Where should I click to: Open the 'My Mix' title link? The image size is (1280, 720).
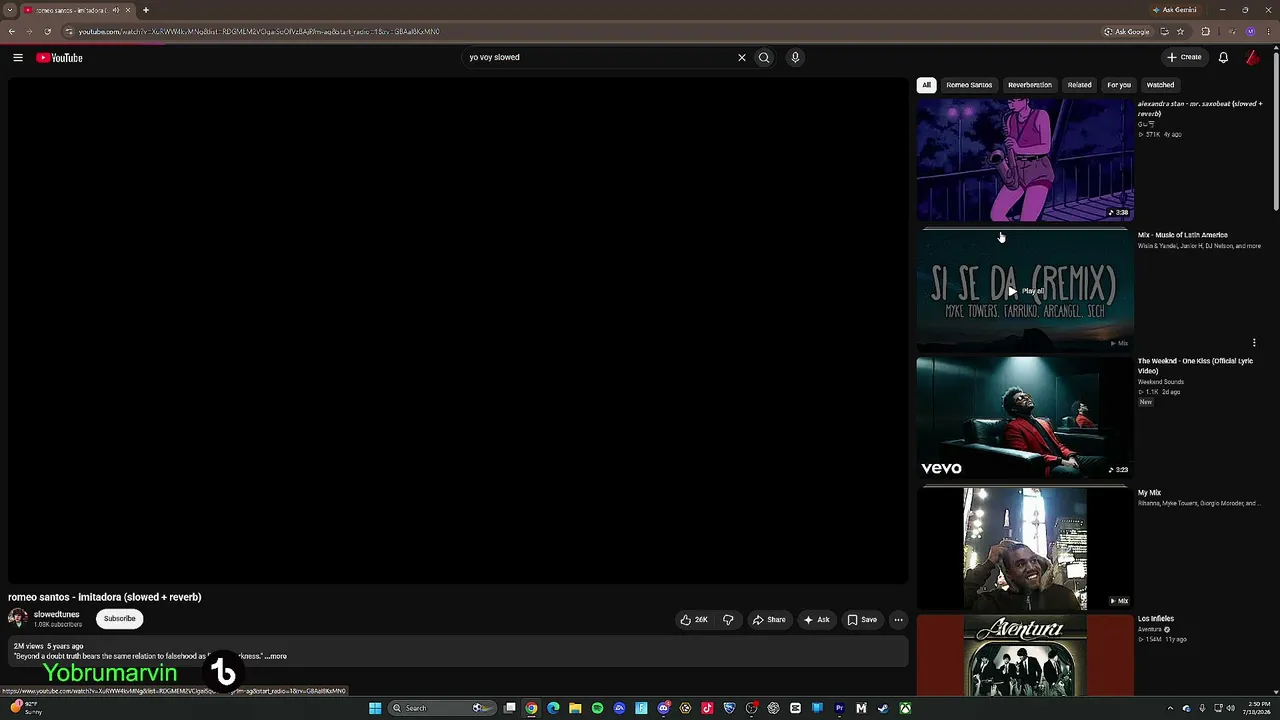click(x=1149, y=493)
